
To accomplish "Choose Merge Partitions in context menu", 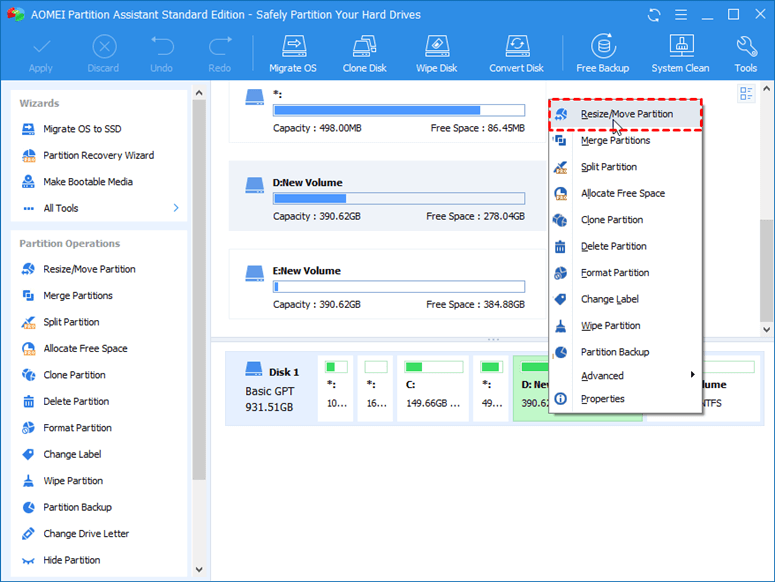I will (625, 141).
